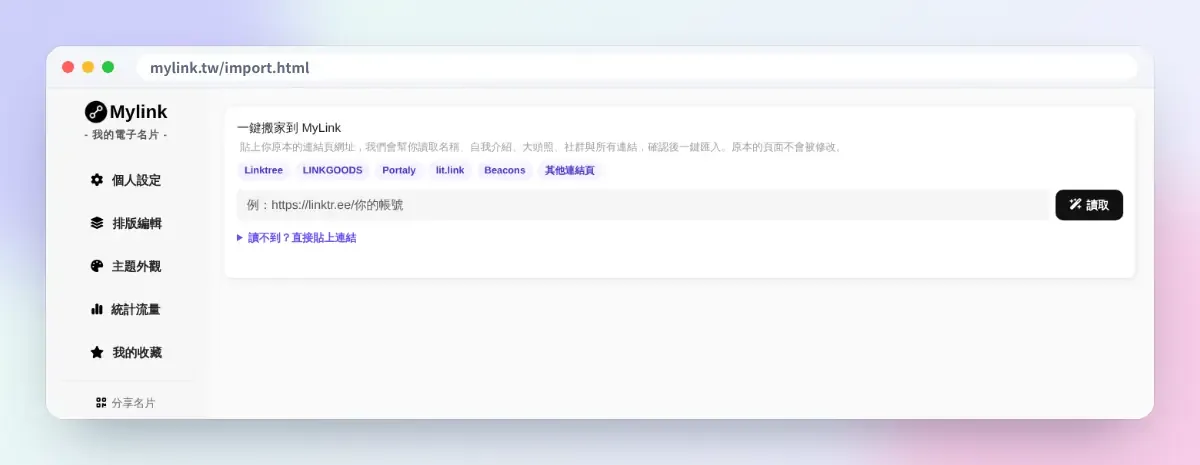
Task: Click the 我的電子名片 tagline
Action: click(x=126, y=135)
